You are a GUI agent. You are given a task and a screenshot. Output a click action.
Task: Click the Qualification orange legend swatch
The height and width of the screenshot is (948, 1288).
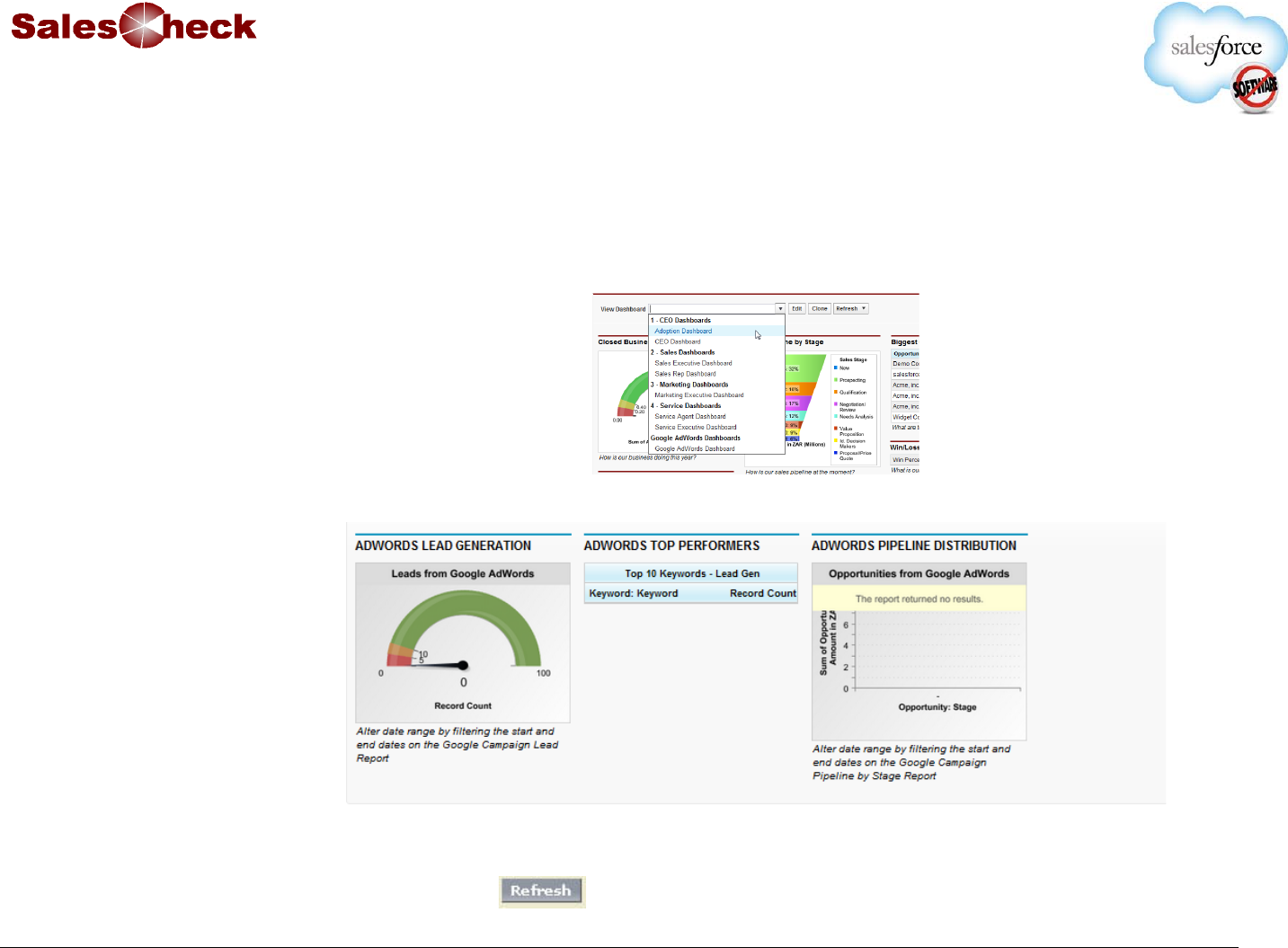tap(836, 392)
